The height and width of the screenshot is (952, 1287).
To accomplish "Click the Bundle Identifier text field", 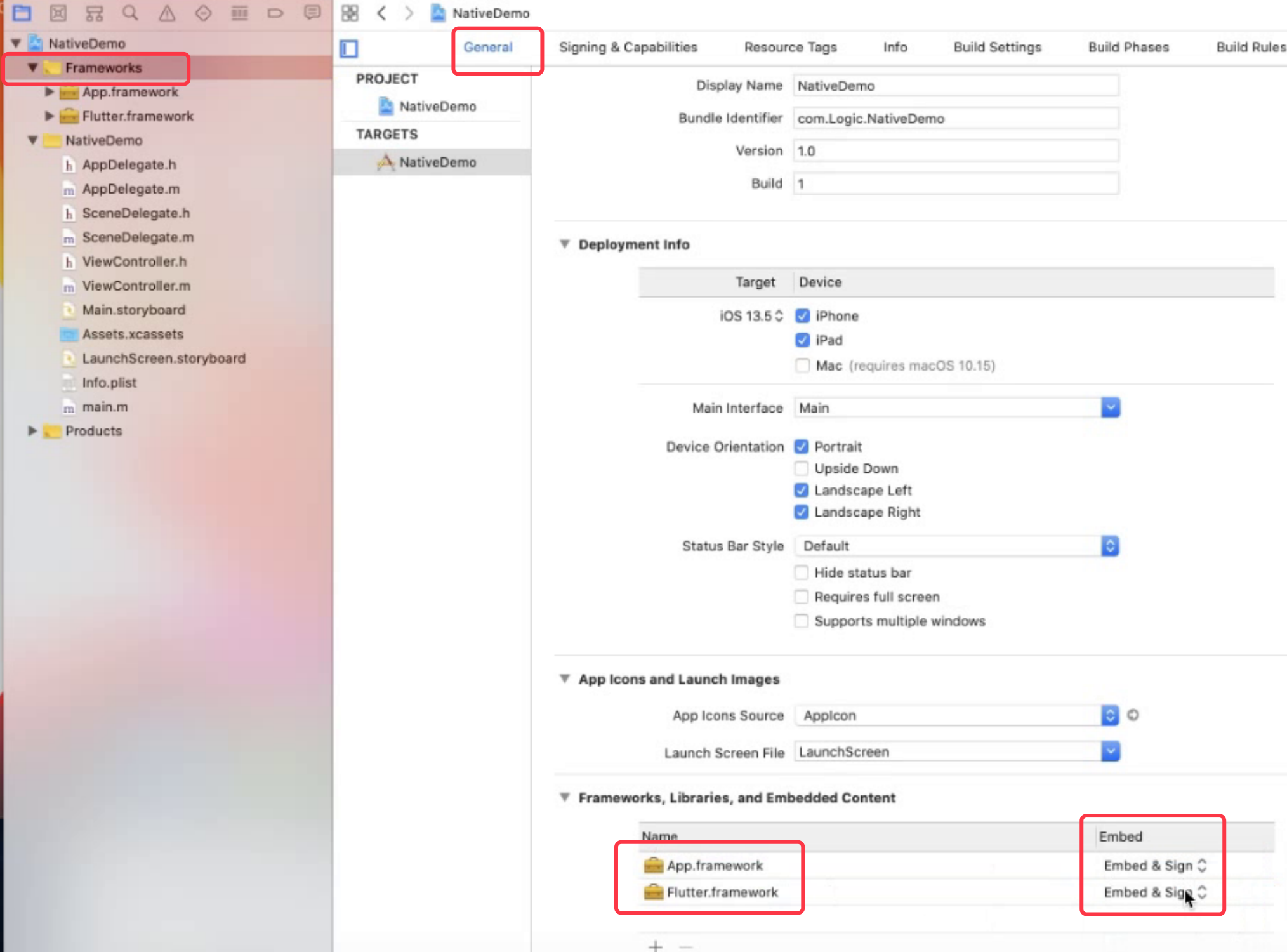I will (x=955, y=119).
